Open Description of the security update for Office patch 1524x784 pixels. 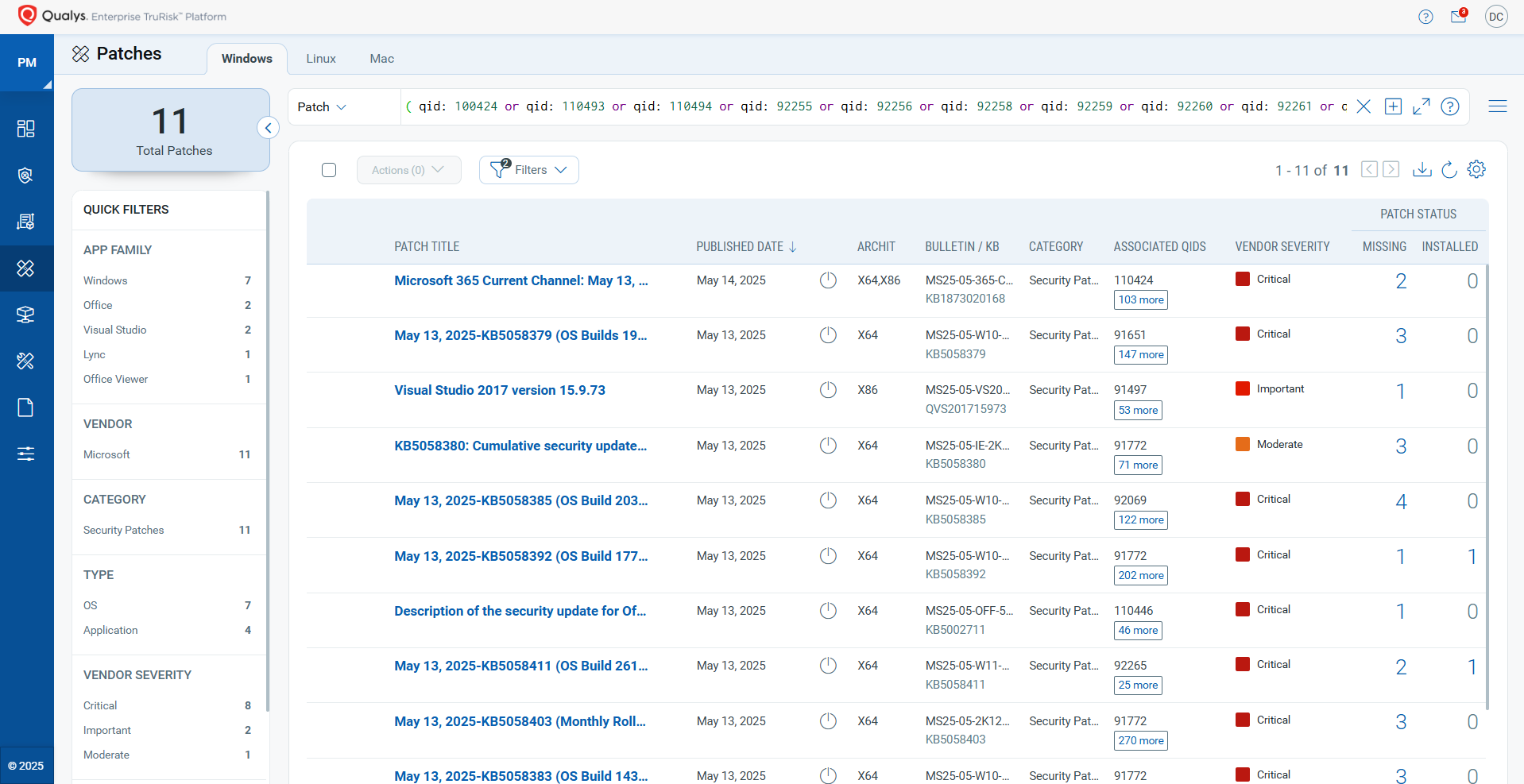click(520, 611)
